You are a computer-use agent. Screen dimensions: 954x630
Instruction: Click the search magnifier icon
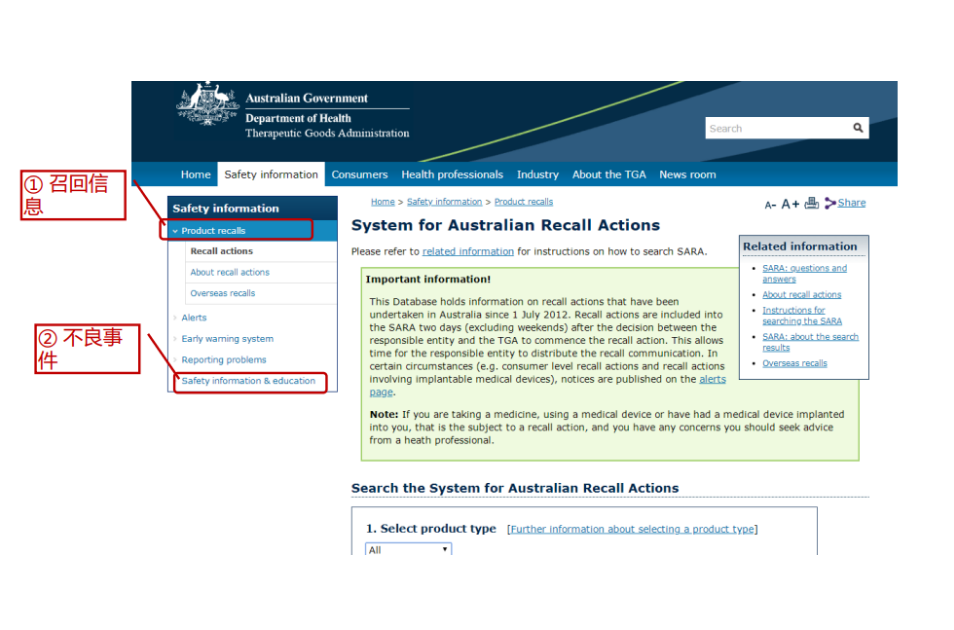click(857, 128)
